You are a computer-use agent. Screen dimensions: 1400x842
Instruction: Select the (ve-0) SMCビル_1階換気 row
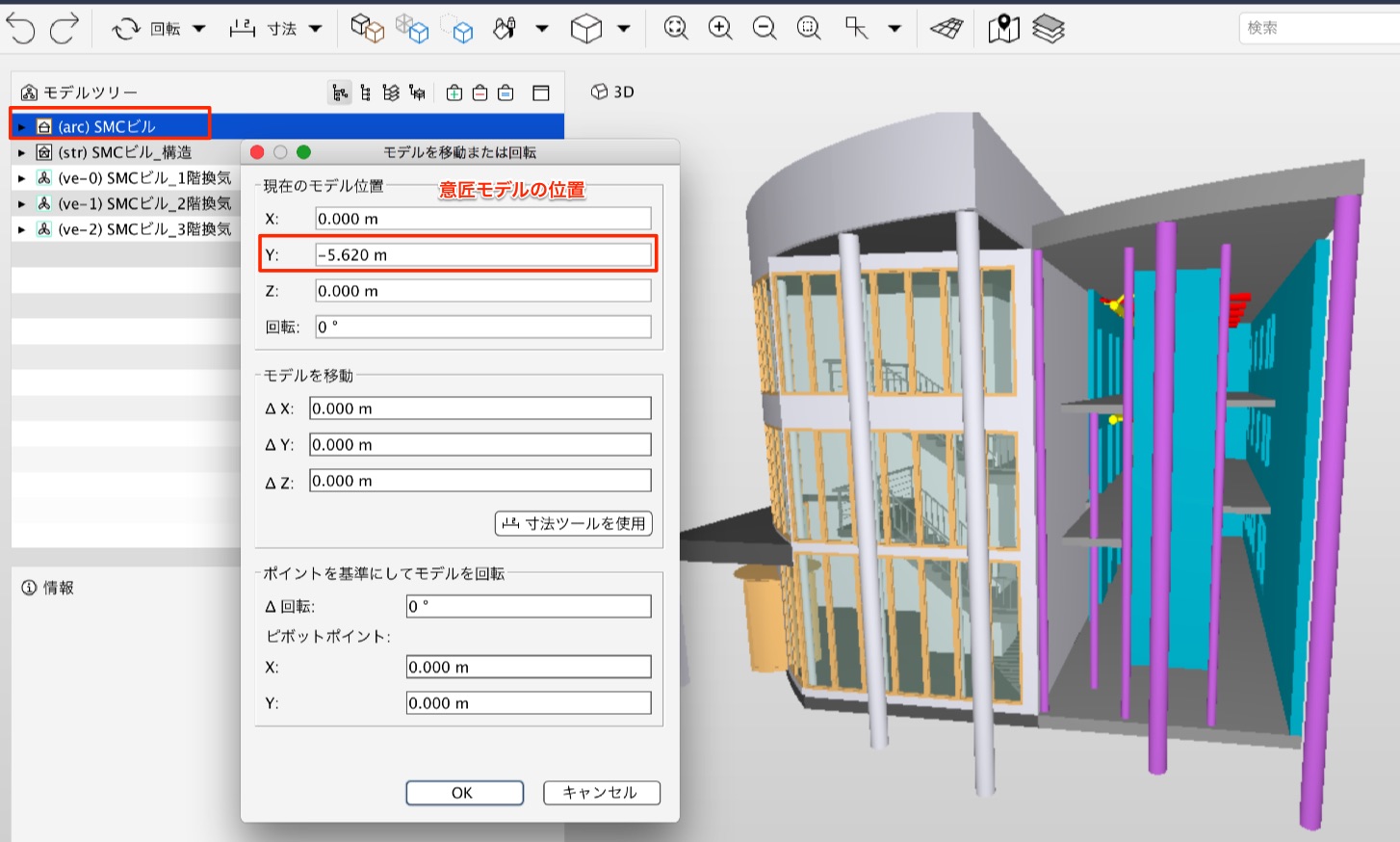coord(125,178)
